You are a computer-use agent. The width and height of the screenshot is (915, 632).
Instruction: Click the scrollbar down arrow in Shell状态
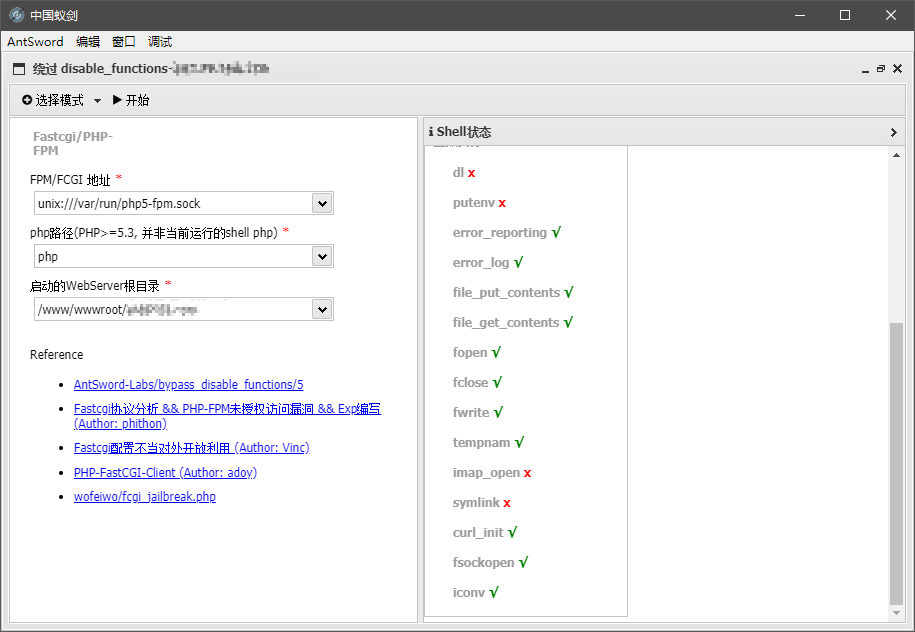896,613
